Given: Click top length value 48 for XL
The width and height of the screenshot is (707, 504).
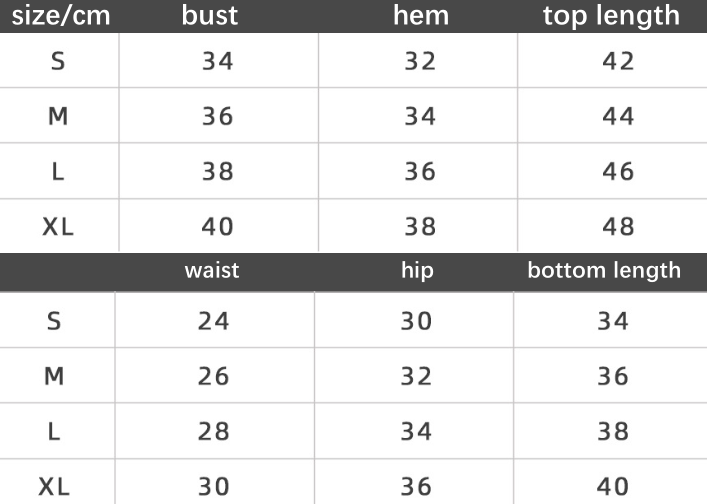Looking at the screenshot, I should point(619,226).
